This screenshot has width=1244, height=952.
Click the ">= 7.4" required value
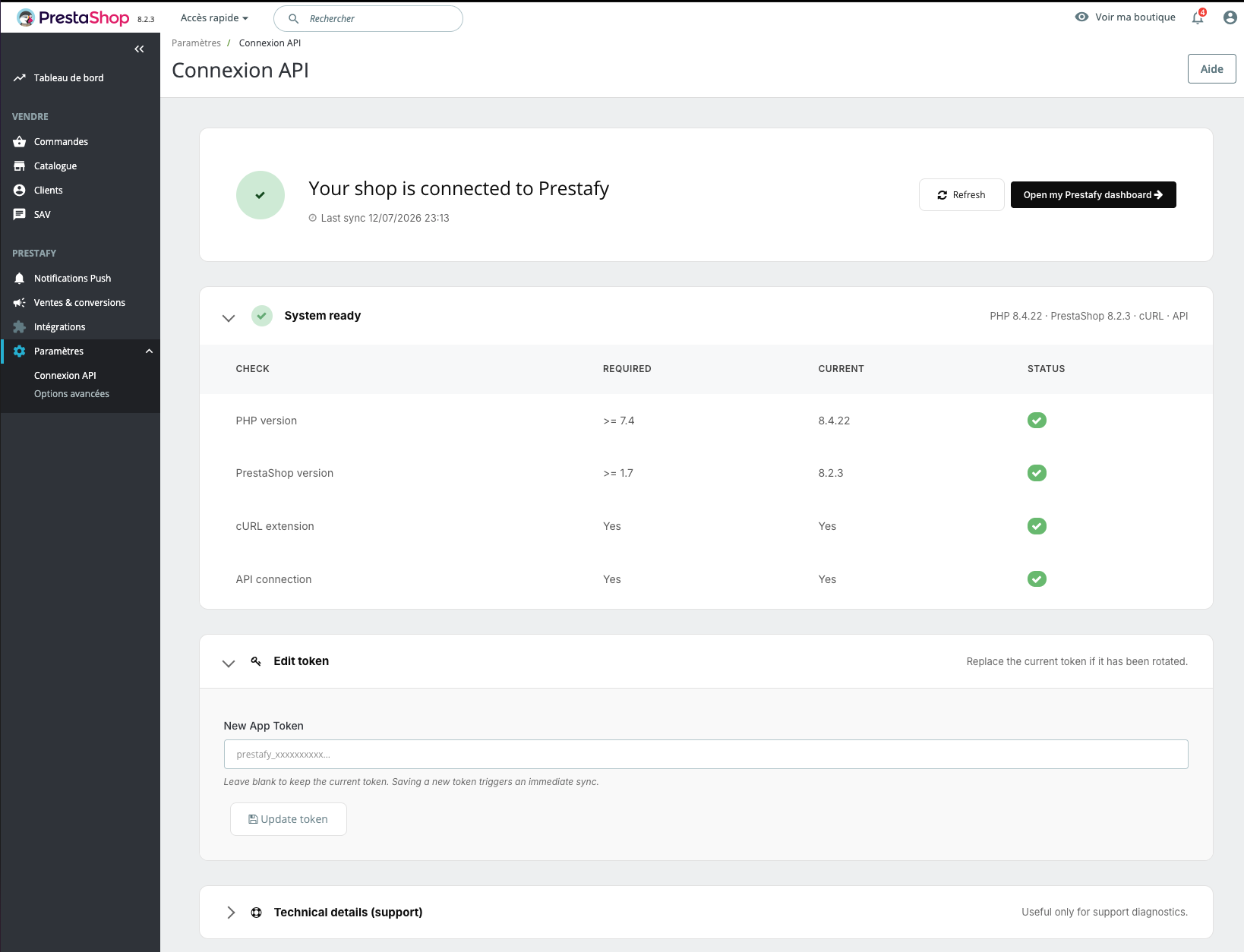click(618, 421)
